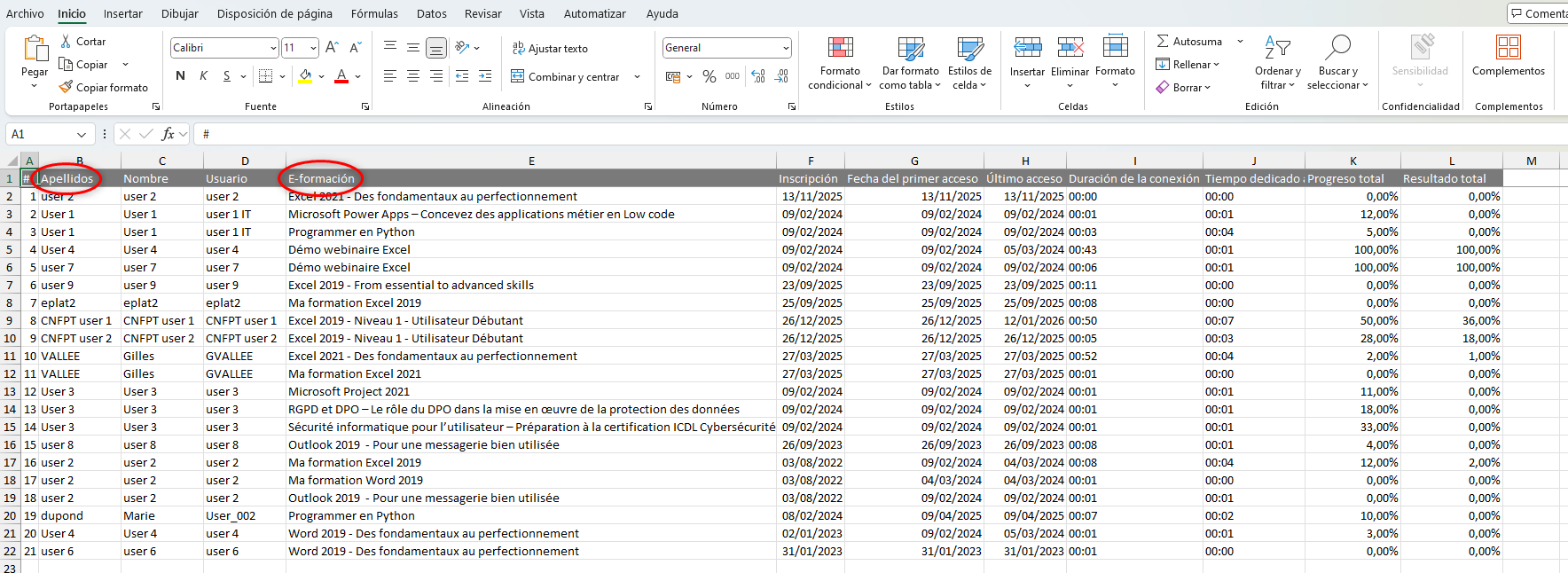
Task: Open the General number format dropdown
Action: (x=786, y=48)
